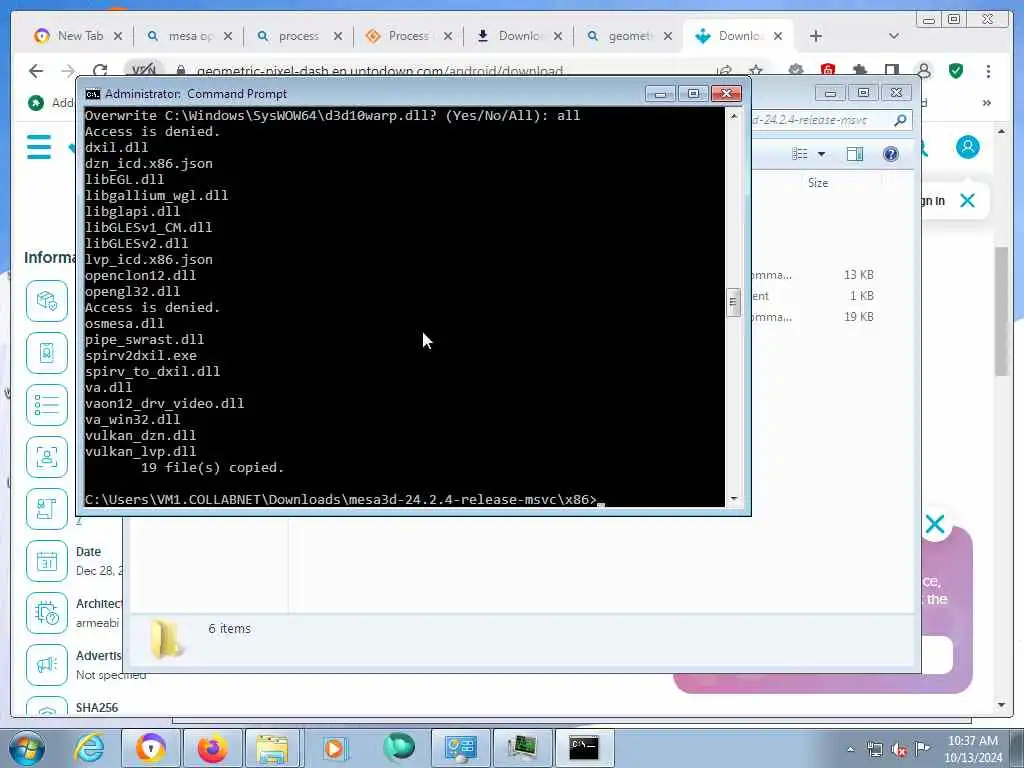Click the Advertising megaphone icon
The image size is (1024, 768).
click(47, 665)
